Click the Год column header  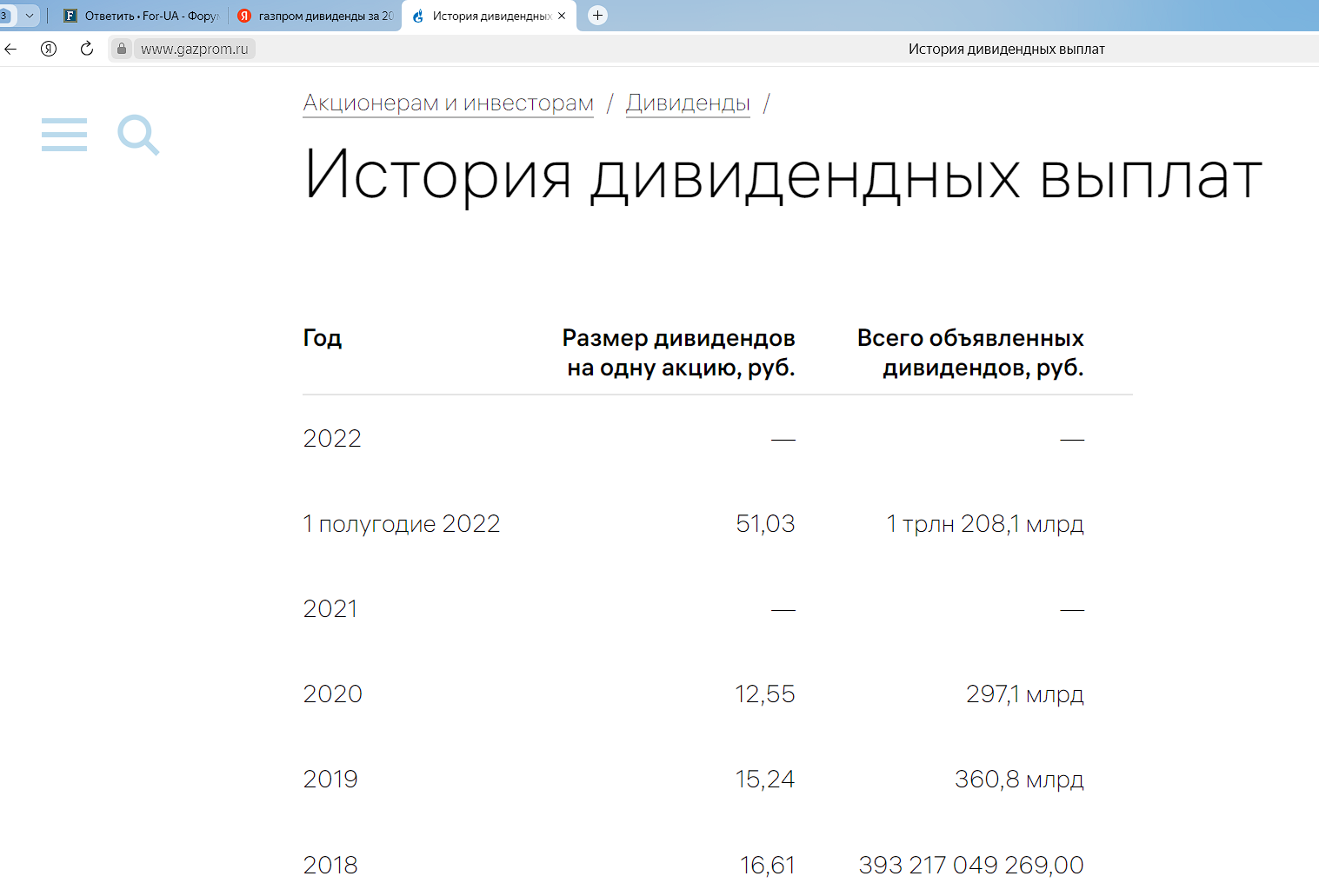tap(323, 338)
